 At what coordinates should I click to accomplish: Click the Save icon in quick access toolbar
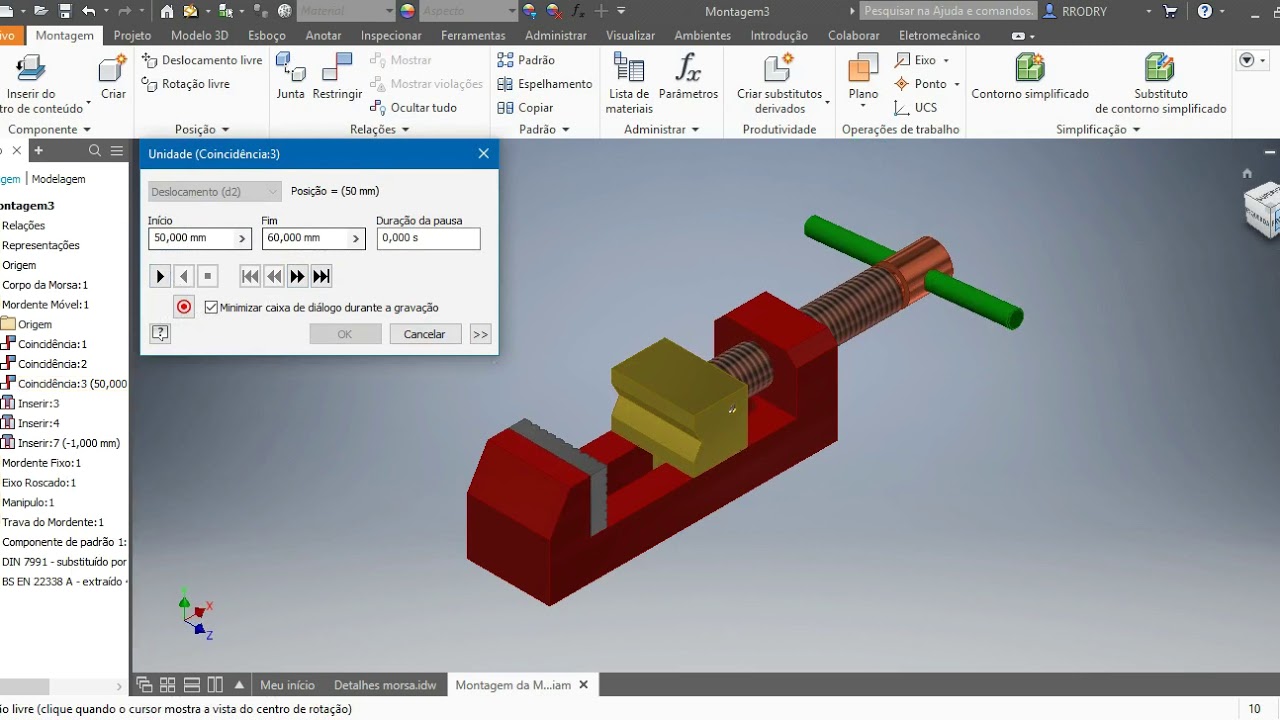[65, 11]
